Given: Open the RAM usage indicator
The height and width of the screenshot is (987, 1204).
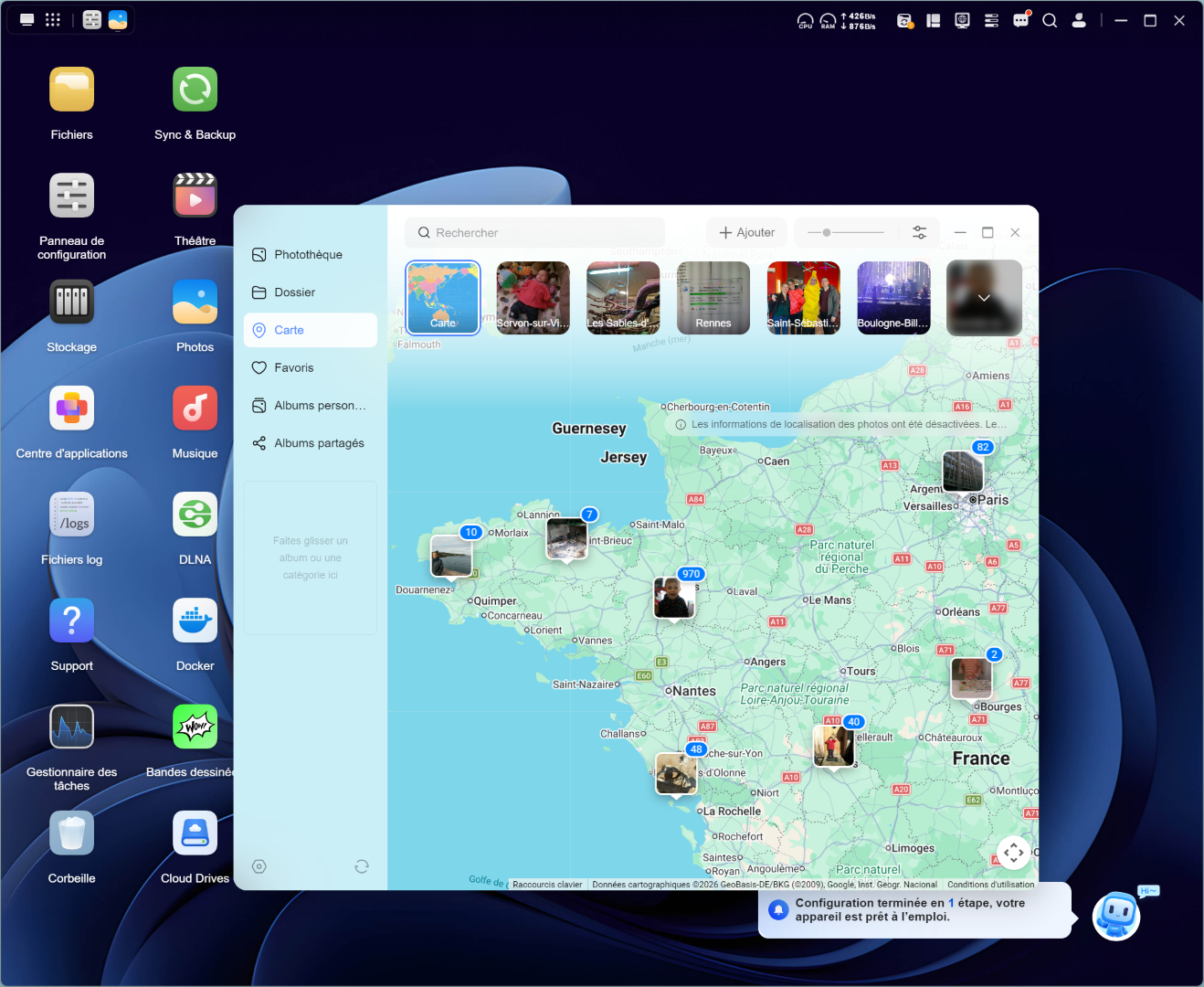Looking at the screenshot, I should (828, 20).
